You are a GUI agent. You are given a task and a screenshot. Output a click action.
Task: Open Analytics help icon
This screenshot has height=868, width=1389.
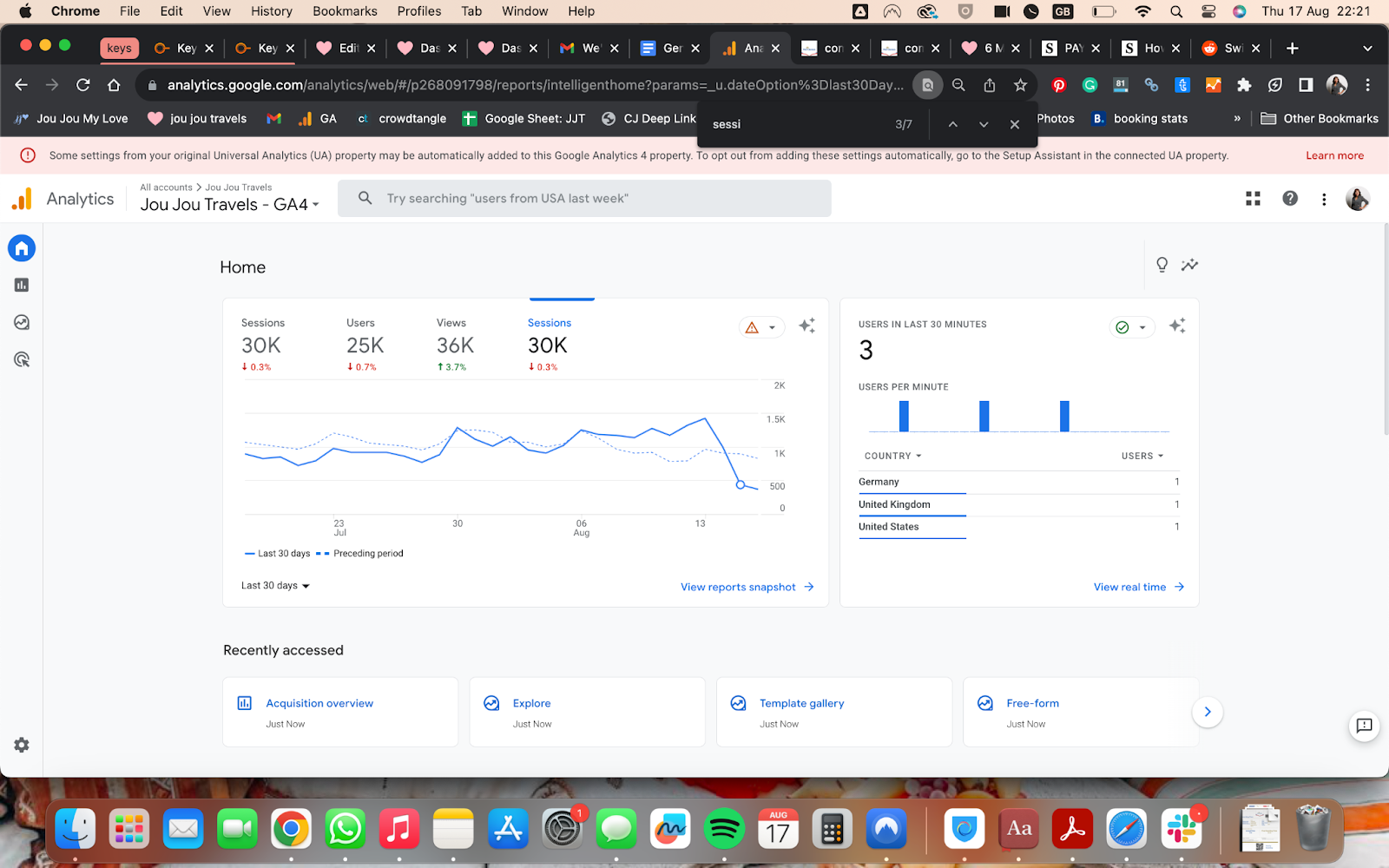click(x=1290, y=199)
